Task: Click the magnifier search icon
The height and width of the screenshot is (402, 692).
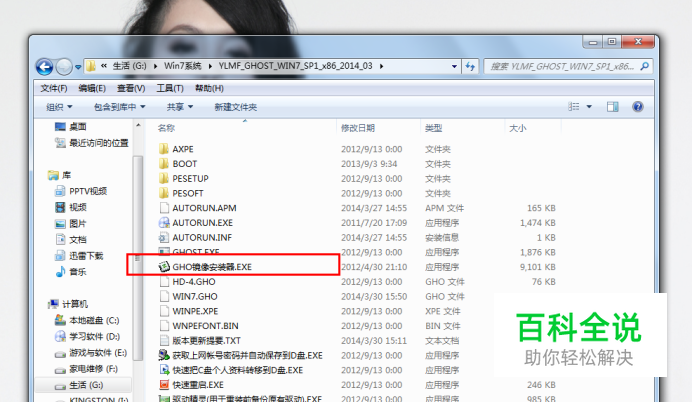Action: (645, 67)
